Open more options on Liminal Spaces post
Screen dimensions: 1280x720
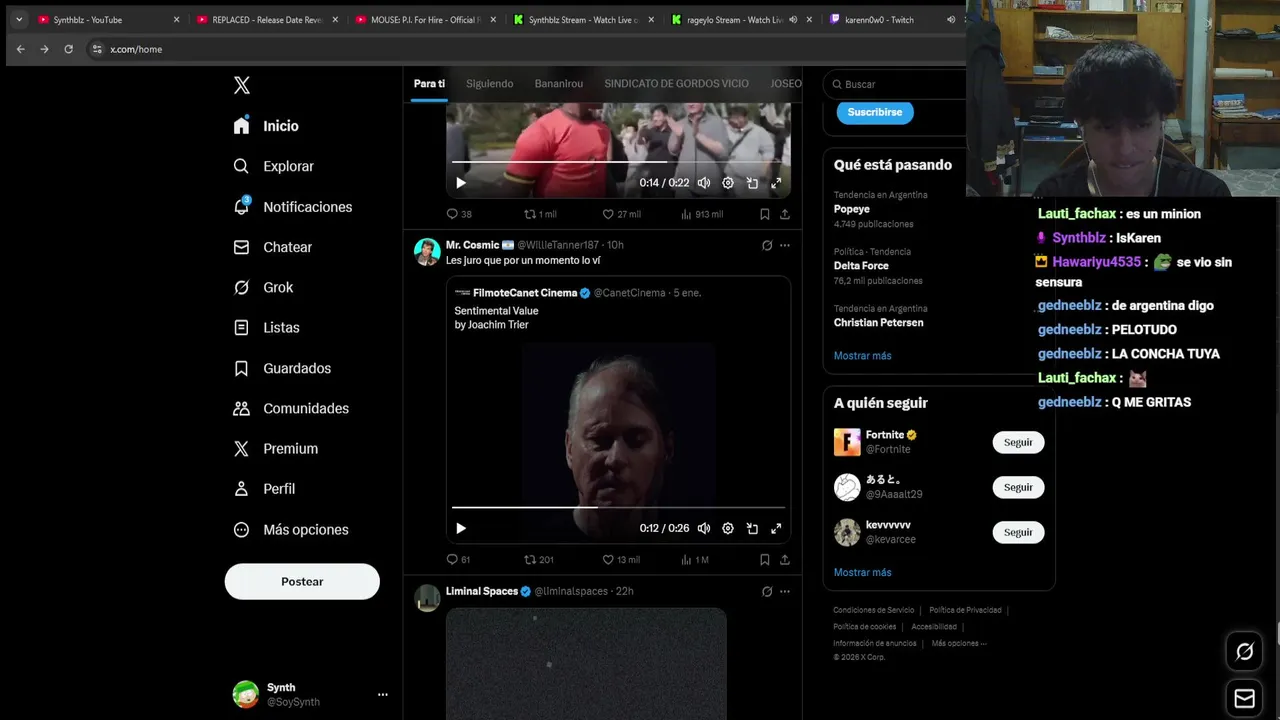pyautogui.click(x=785, y=591)
